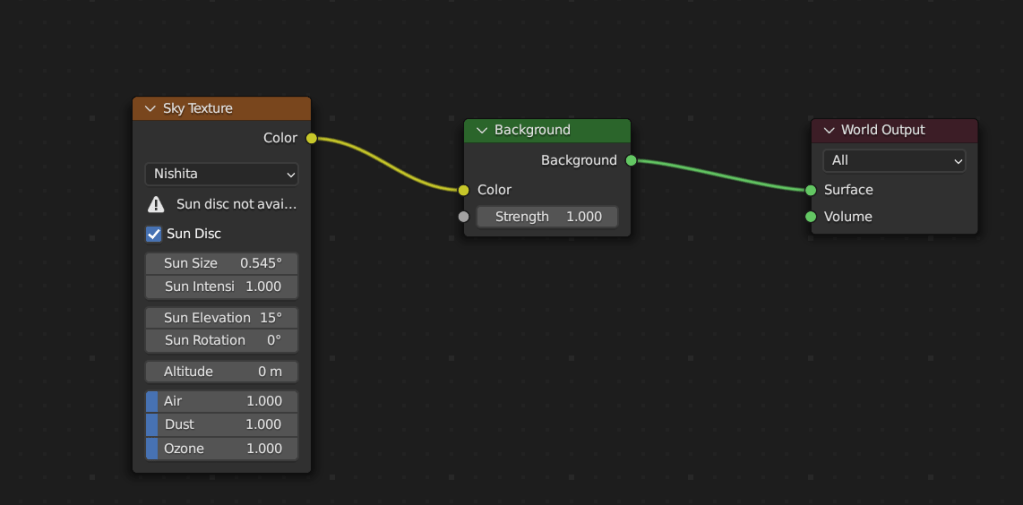Viewport: 1023px width, 505px height.
Task: Collapse the Sky Texture node
Action: 150,109
